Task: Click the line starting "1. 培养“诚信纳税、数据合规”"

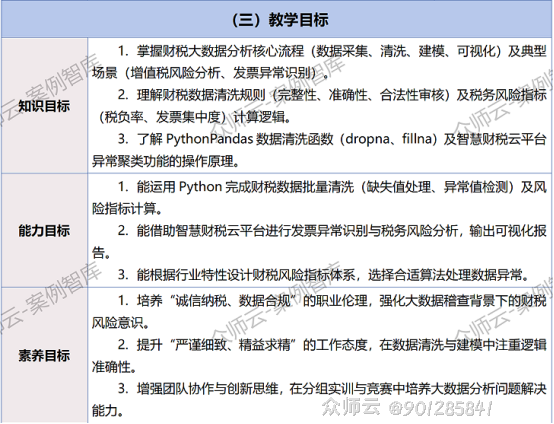Action: click(x=332, y=301)
